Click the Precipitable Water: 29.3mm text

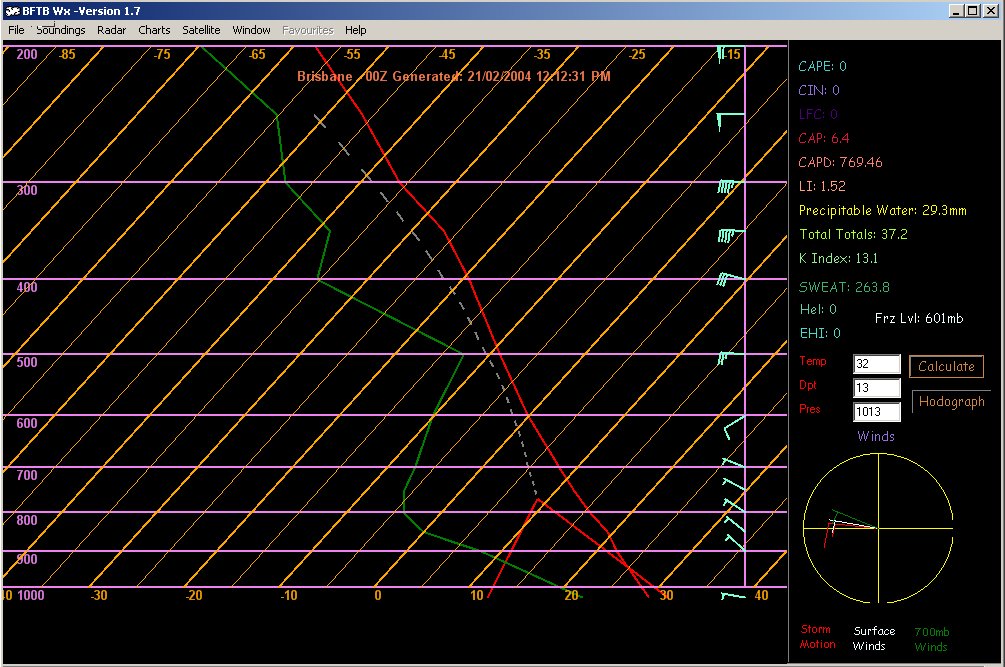[x=883, y=210]
